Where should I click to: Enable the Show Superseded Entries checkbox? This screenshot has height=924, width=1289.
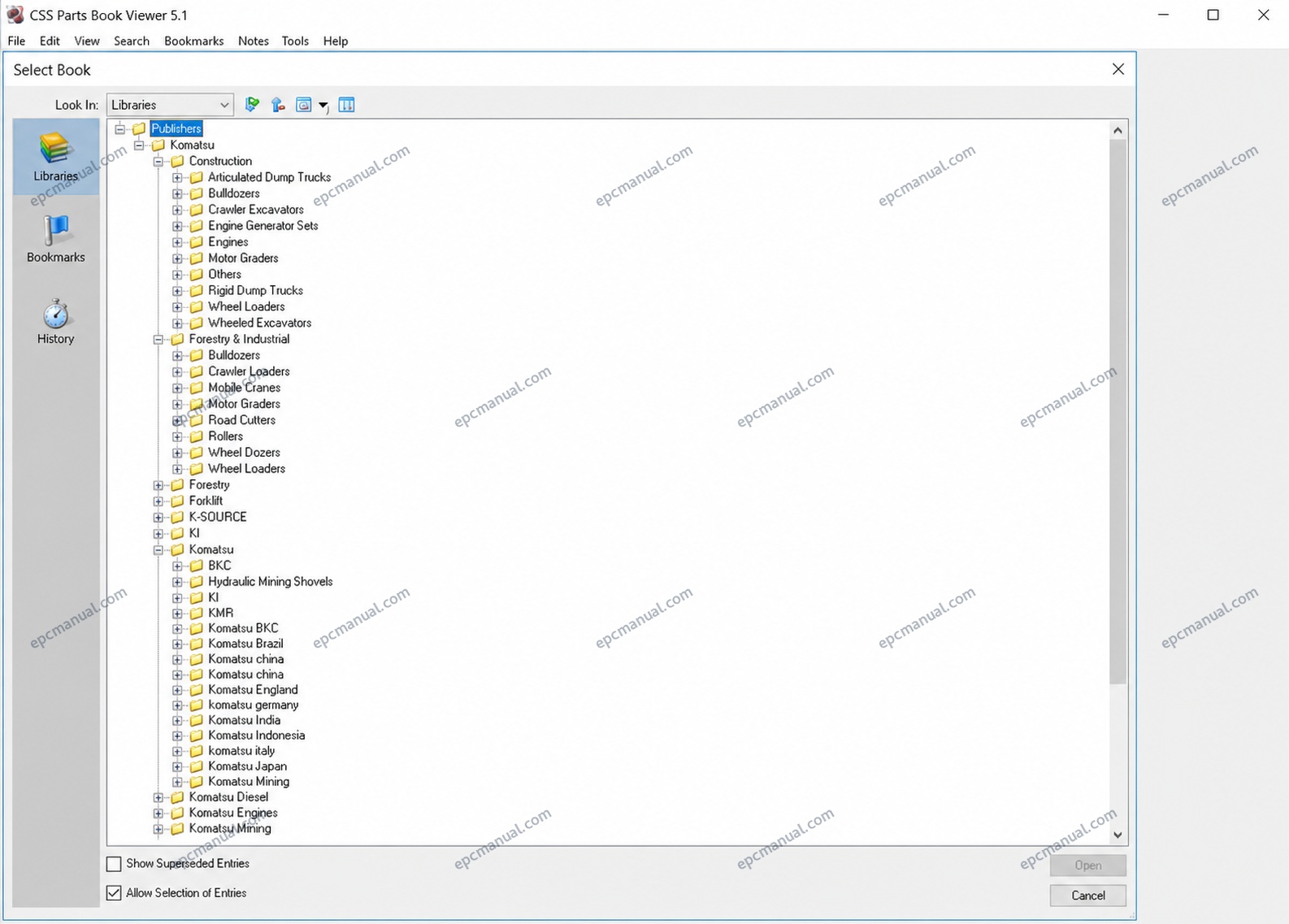click(x=114, y=864)
